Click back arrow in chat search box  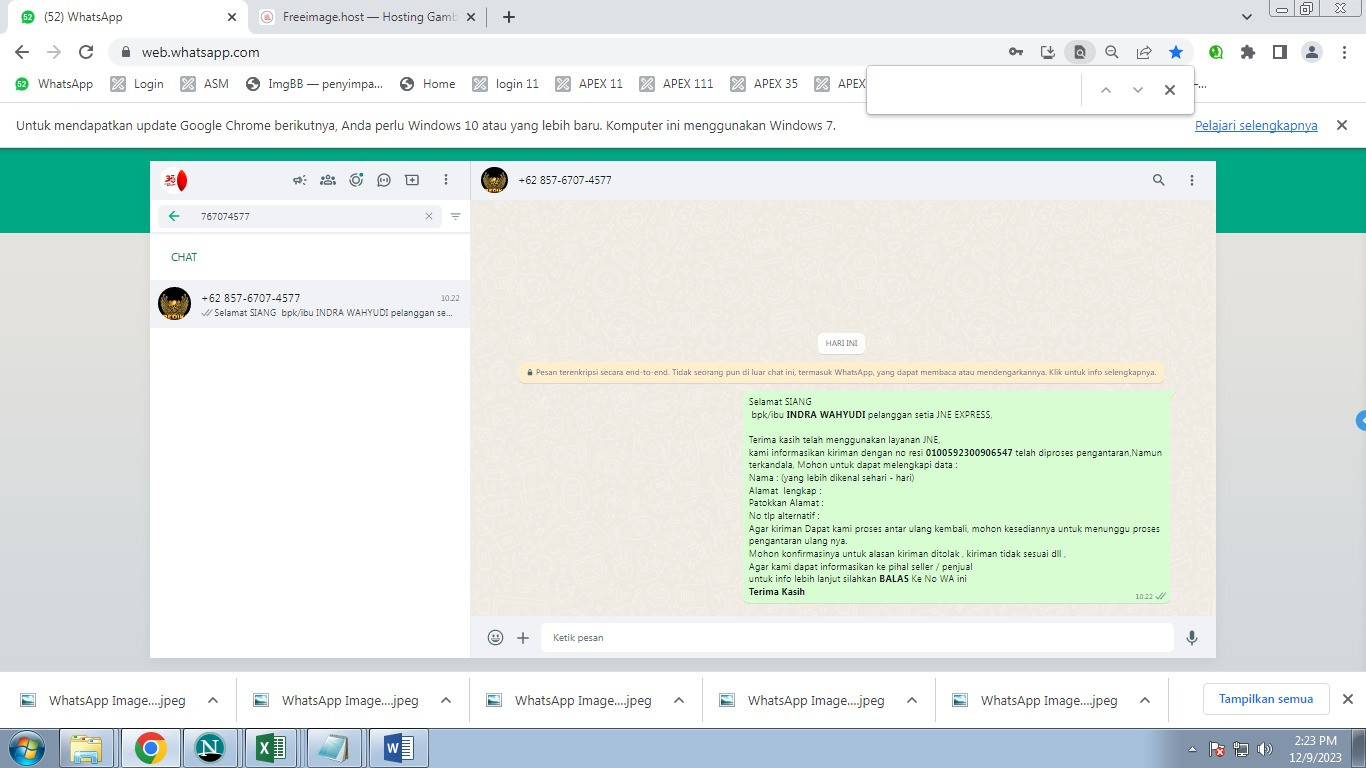click(174, 216)
